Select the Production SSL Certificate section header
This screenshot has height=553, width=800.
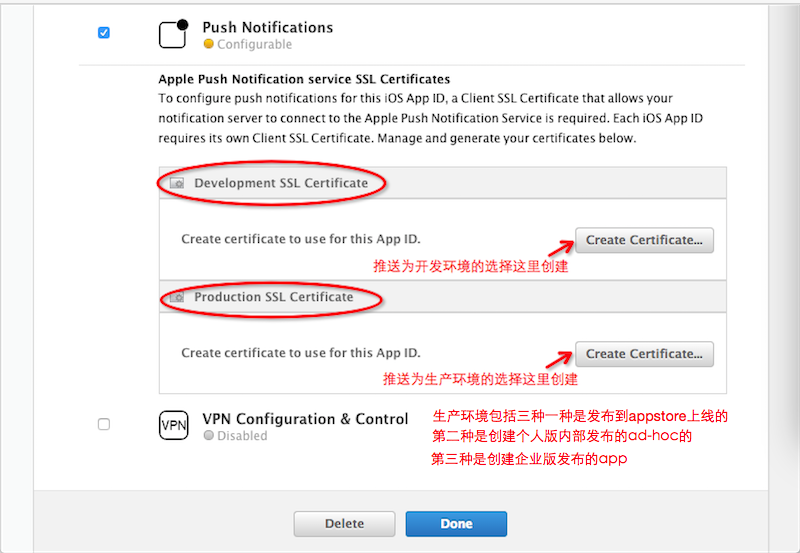[273, 298]
